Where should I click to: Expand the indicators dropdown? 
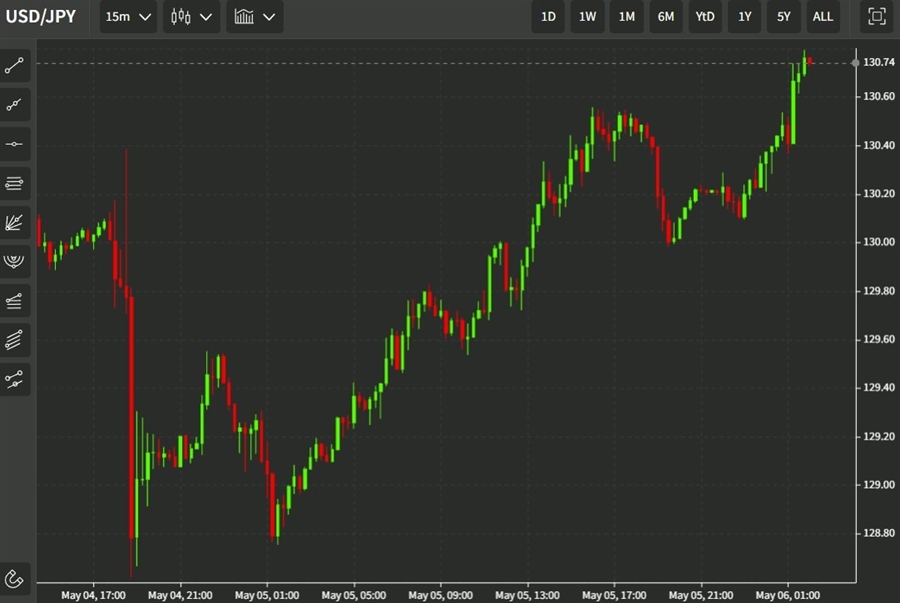254,17
